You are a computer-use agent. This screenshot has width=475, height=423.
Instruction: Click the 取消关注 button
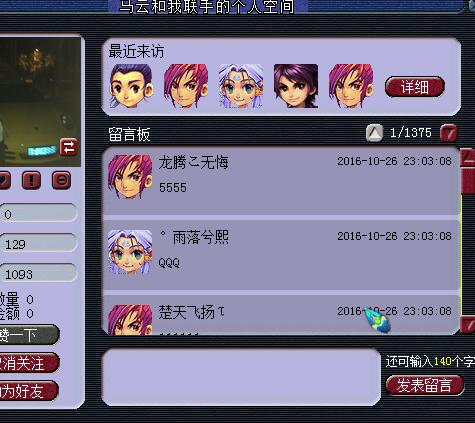pos(28,363)
